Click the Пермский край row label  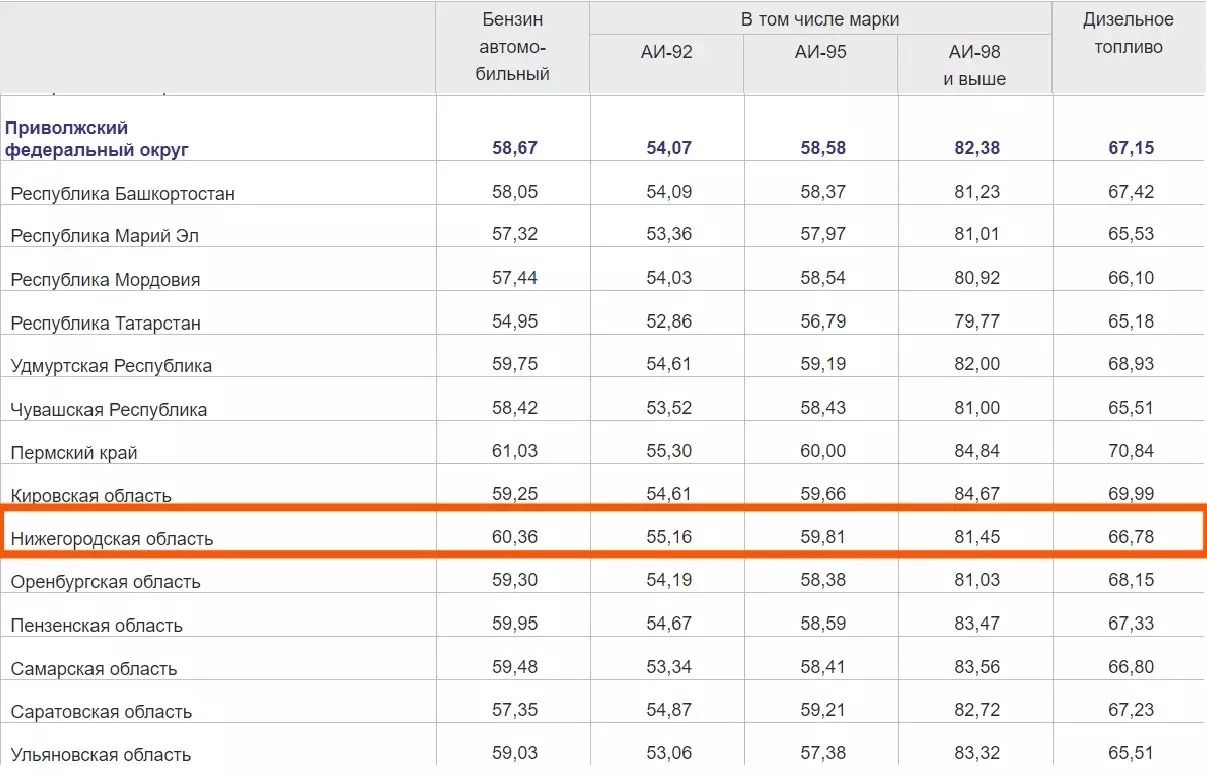[x=74, y=452]
